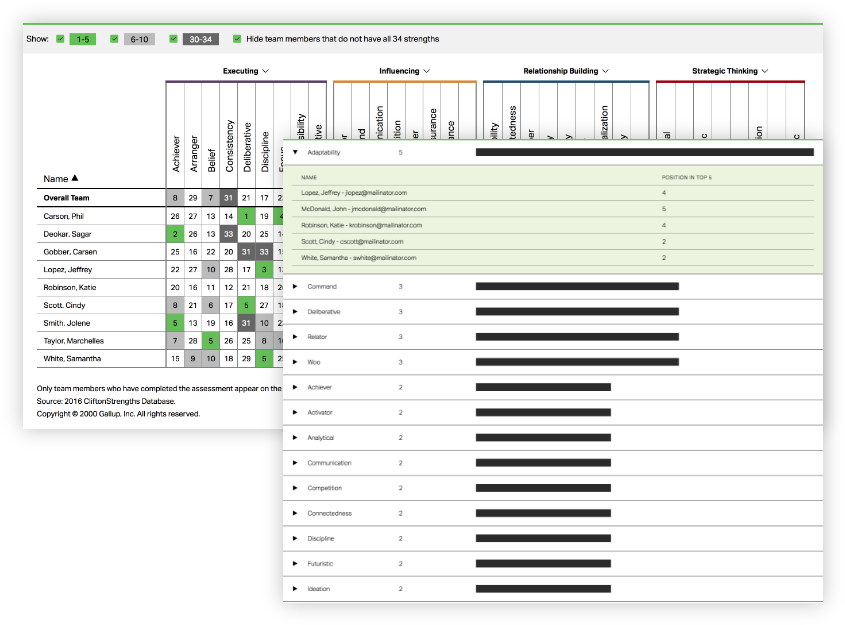Collapse the expanded Adaptability row
845x625 pixels.
[294, 153]
